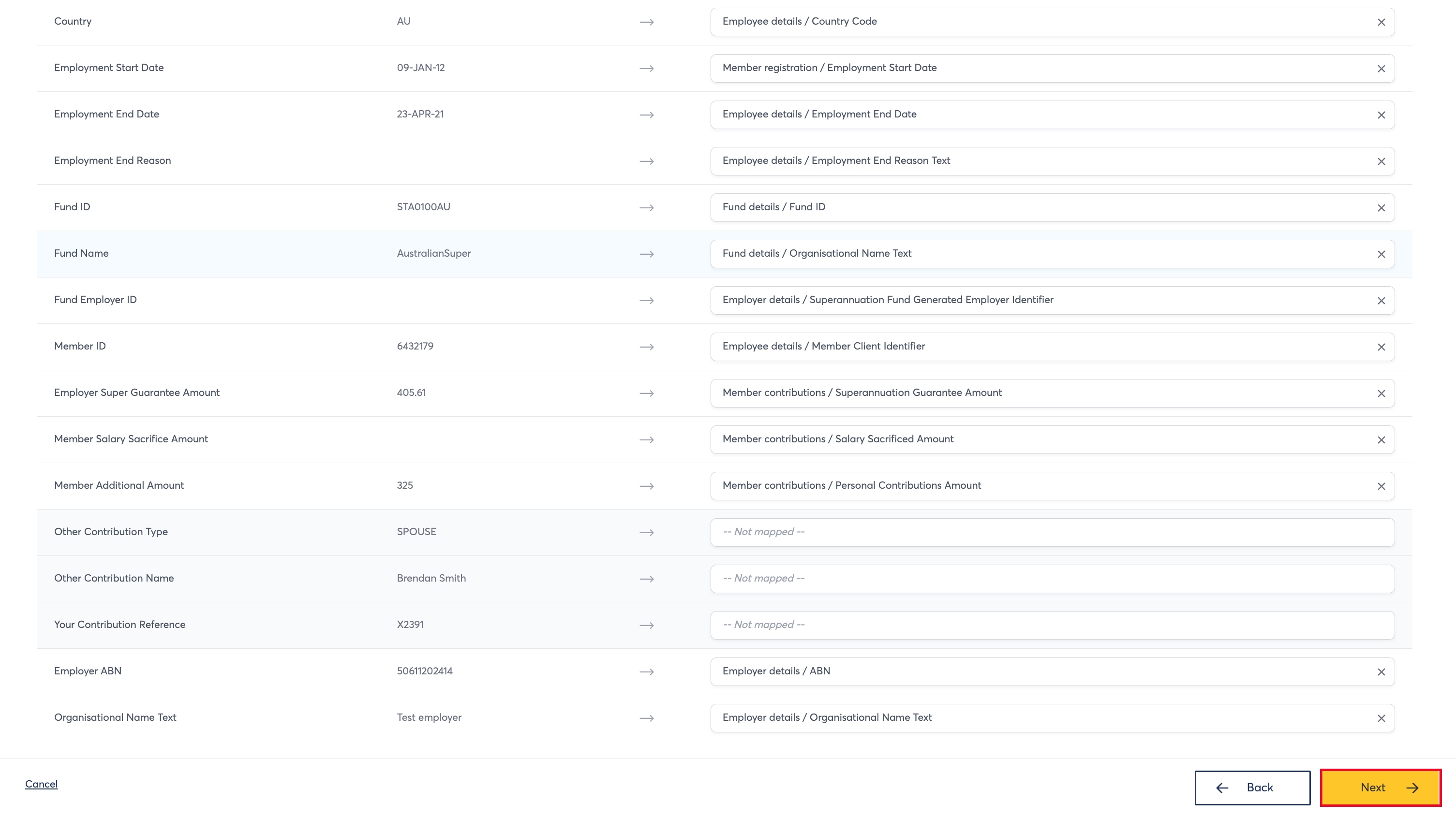This screenshot has width=1456, height=817.
Task: Open mapping dropdown for Other Contribution Type
Action: point(1052,532)
